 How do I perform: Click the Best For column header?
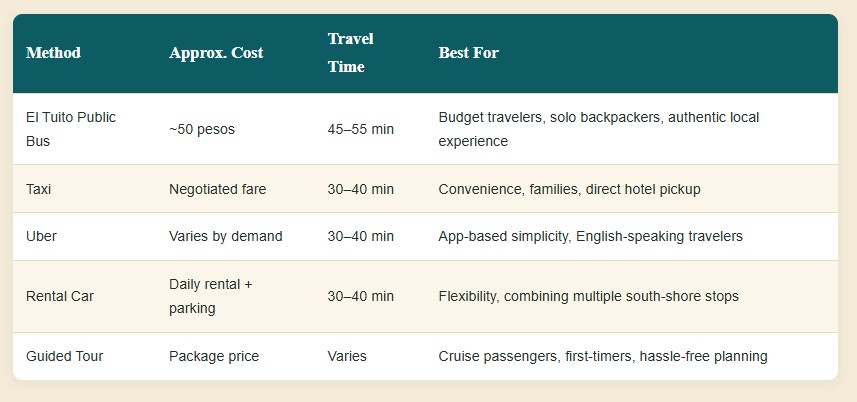468,53
